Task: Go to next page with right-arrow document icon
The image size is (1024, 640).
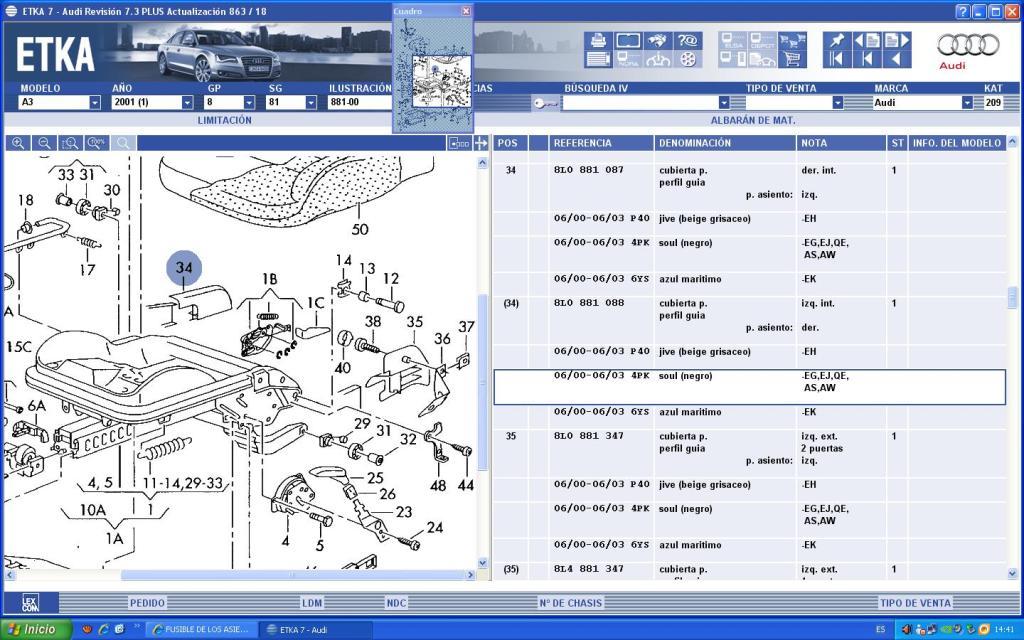Action: tap(897, 41)
